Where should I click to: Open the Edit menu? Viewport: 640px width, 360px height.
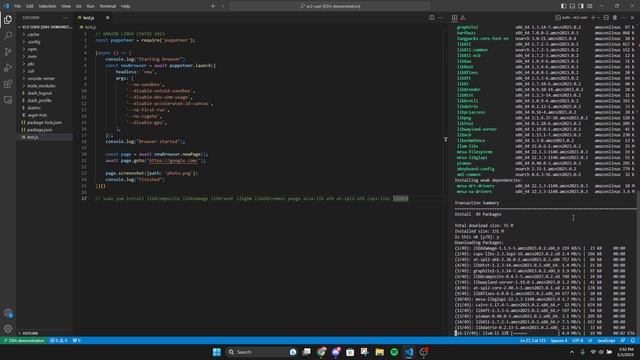[x=29, y=6]
